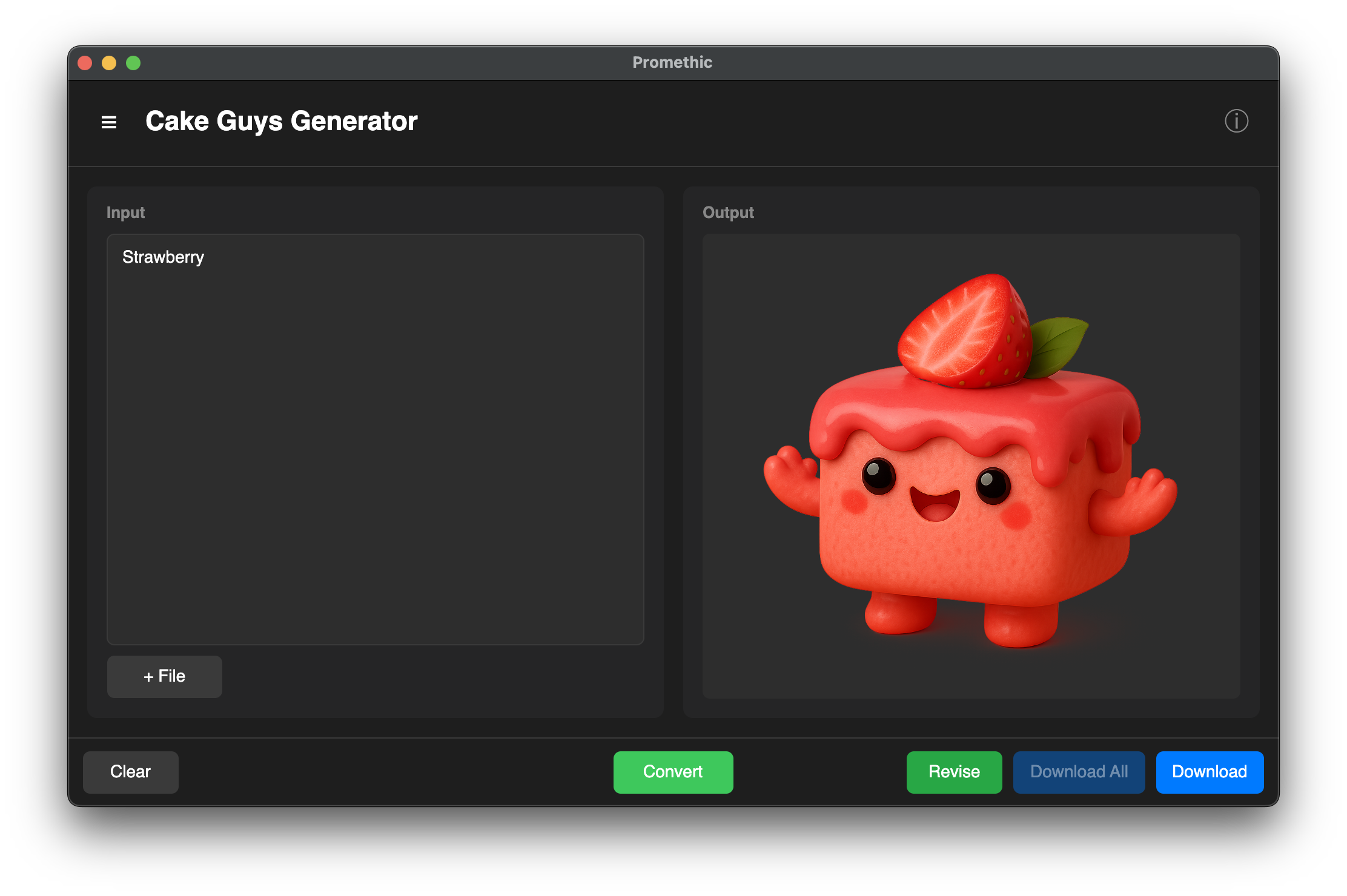The width and height of the screenshot is (1347, 896).
Task: Click the Output panel label
Action: [x=728, y=212]
